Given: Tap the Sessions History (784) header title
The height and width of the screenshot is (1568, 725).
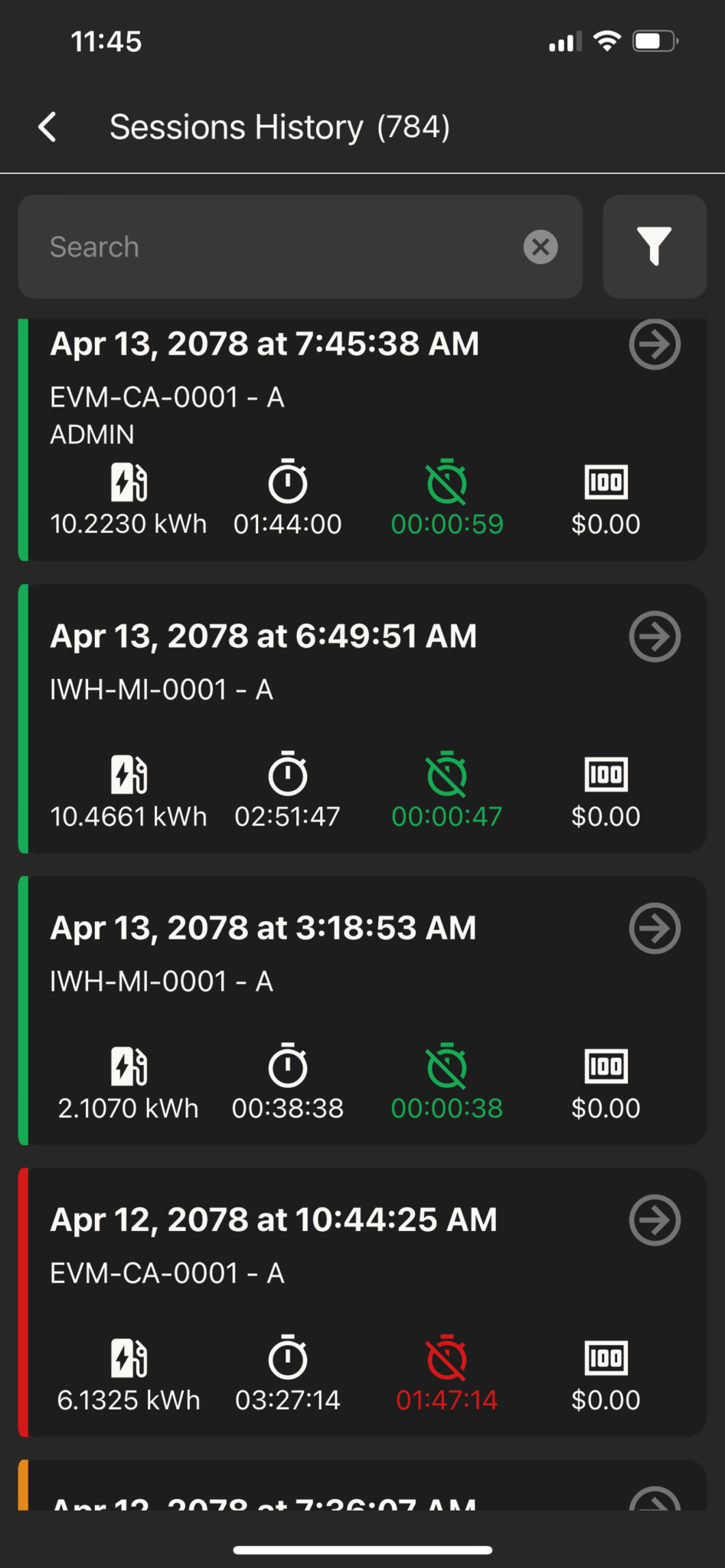Looking at the screenshot, I should pos(279,127).
